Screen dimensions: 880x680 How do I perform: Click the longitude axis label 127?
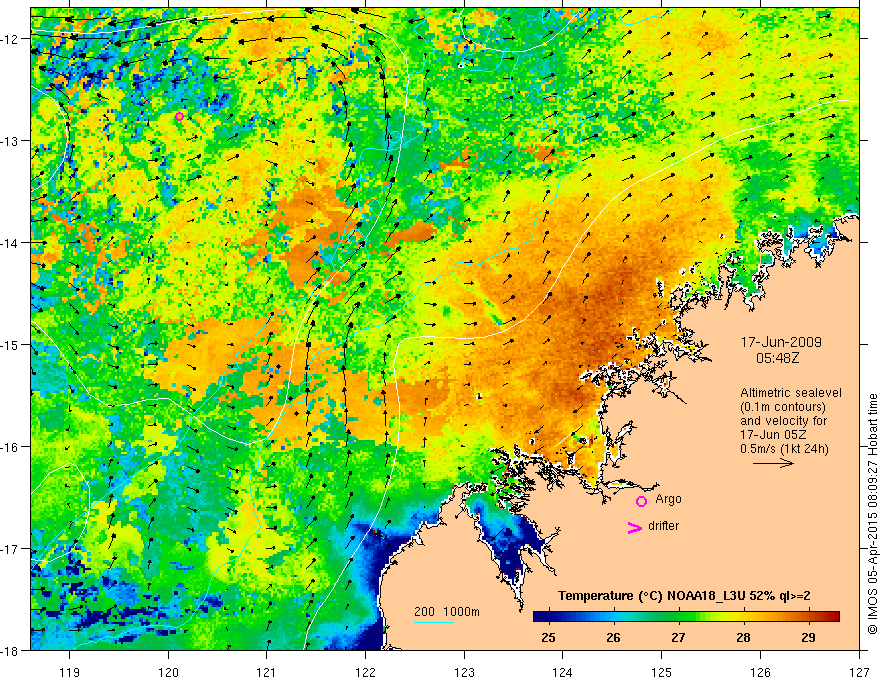[859, 672]
